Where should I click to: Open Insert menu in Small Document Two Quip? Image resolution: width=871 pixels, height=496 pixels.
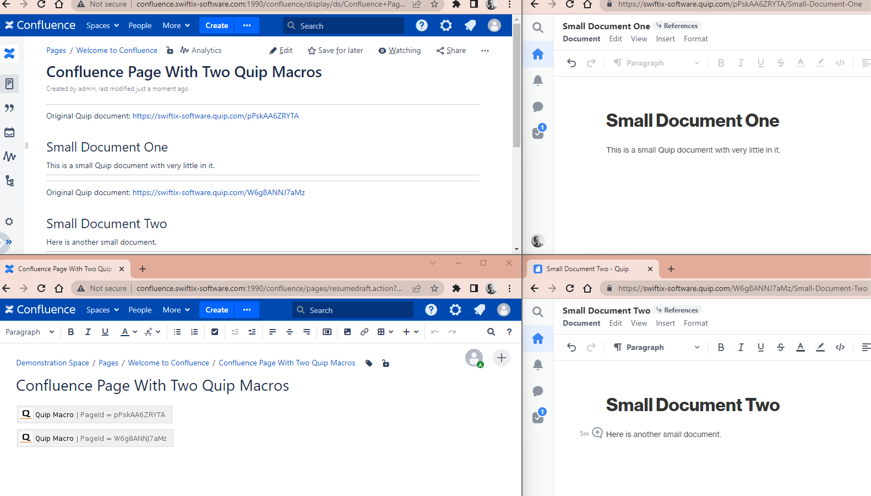tap(665, 323)
